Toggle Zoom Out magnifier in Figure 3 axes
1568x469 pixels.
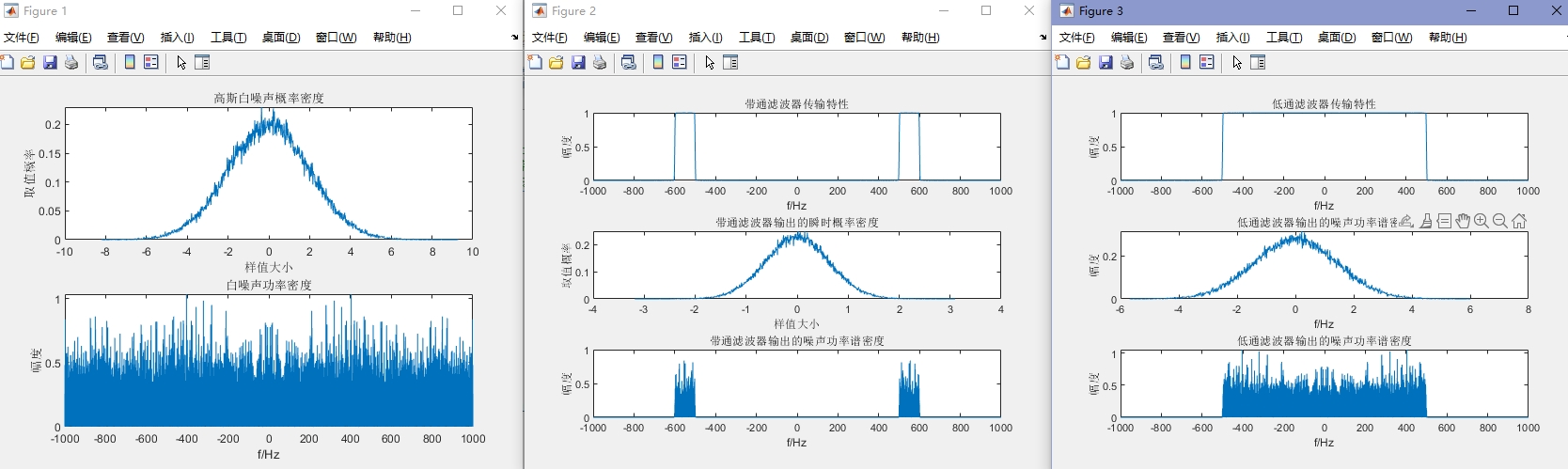point(1500,221)
